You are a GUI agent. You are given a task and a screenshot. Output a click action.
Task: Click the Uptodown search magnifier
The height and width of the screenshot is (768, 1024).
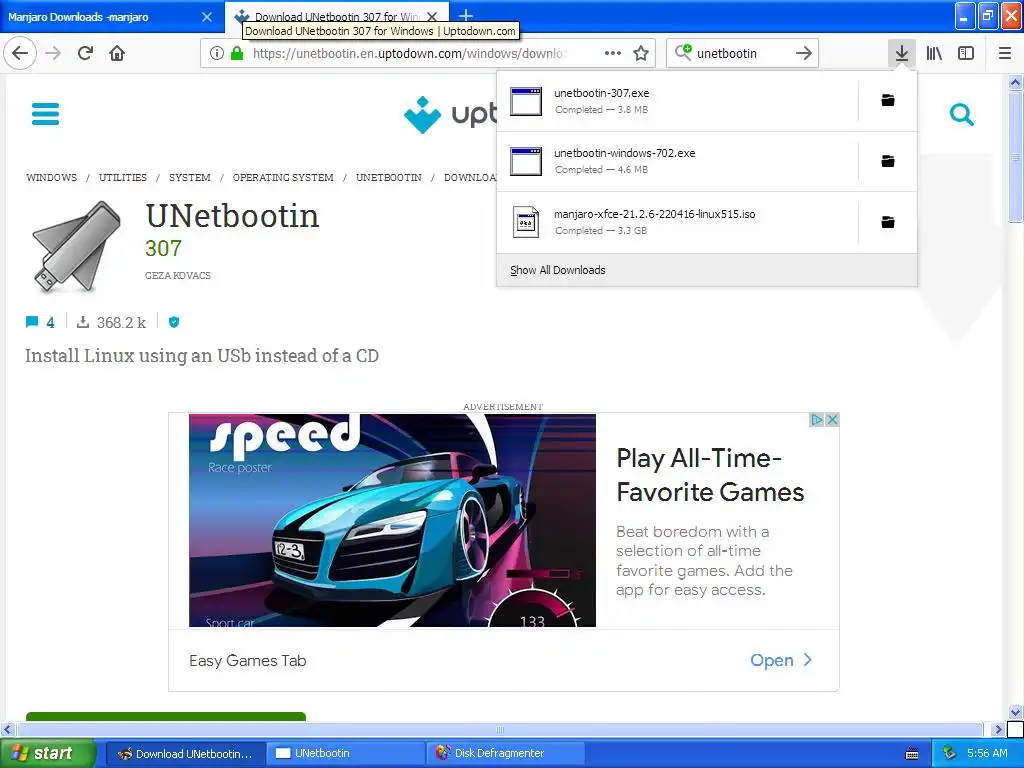[961, 115]
